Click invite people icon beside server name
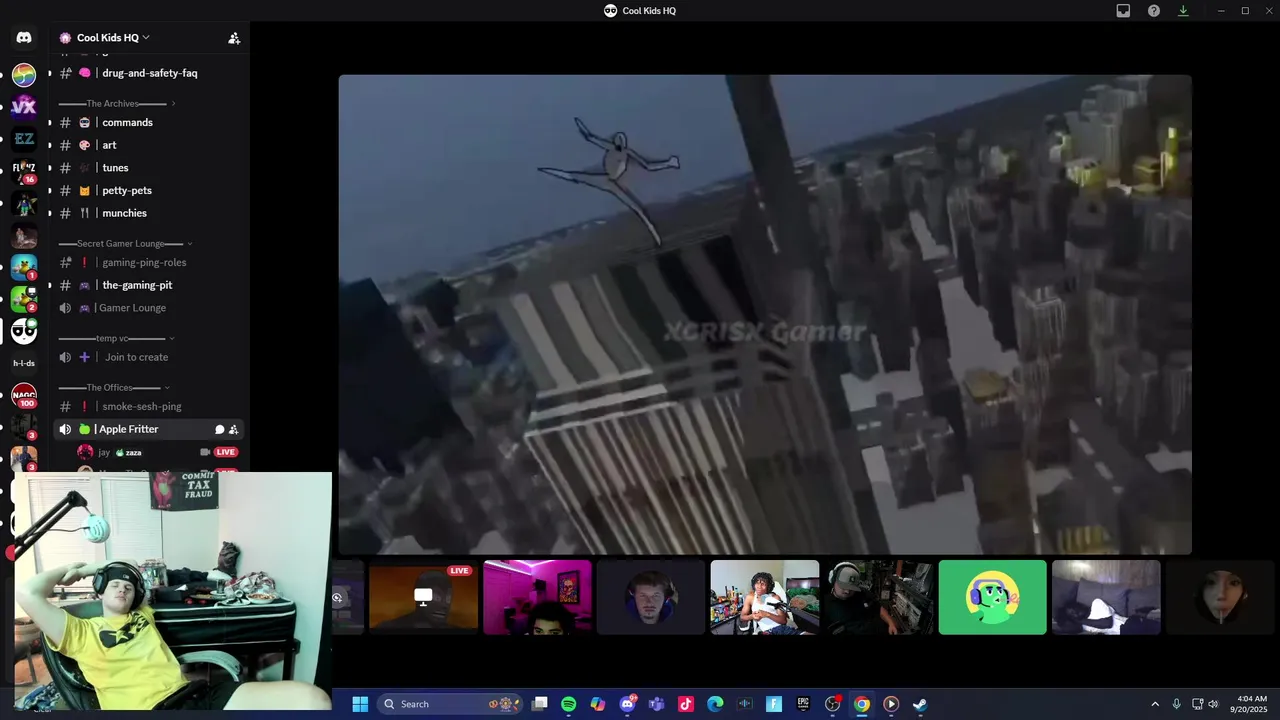 234,38
